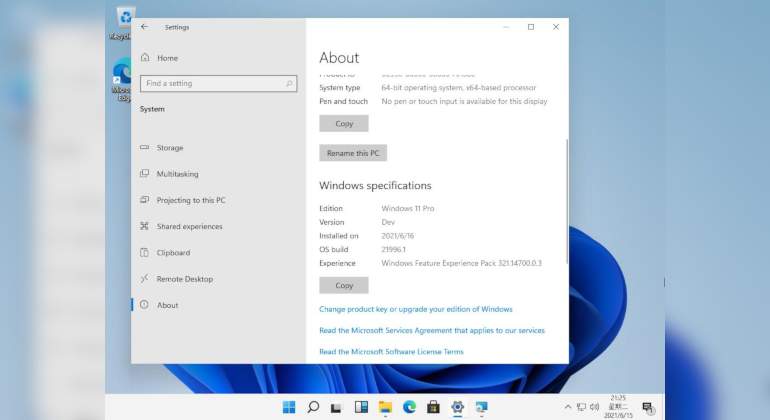Click the install date 2021/6/16

[x=397, y=236]
